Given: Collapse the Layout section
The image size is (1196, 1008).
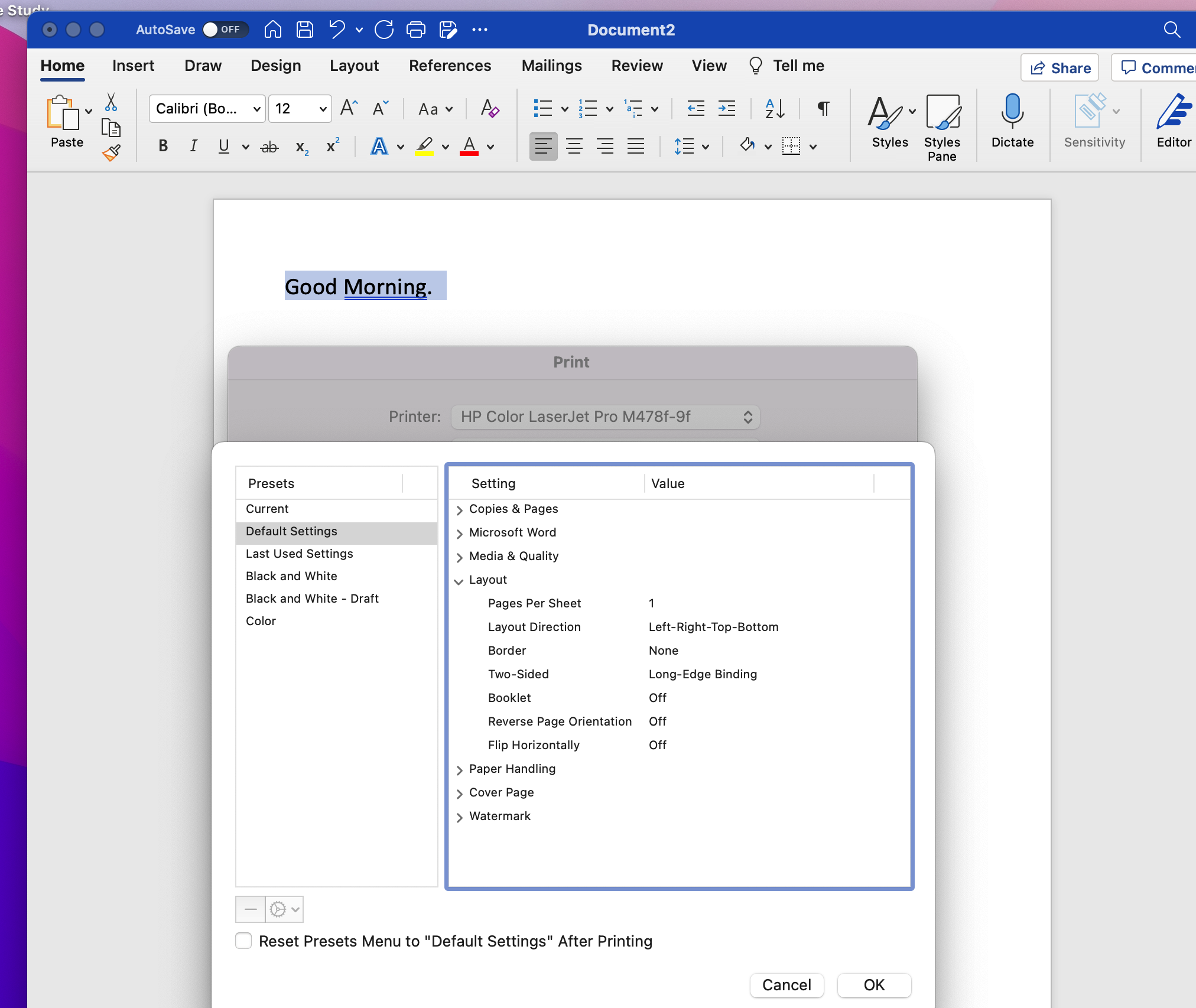Looking at the screenshot, I should click(x=459, y=580).
